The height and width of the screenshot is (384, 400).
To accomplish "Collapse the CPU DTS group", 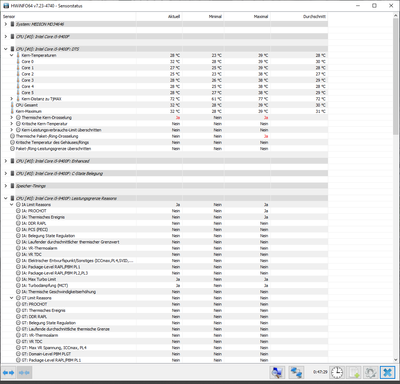I will (6, 49).
